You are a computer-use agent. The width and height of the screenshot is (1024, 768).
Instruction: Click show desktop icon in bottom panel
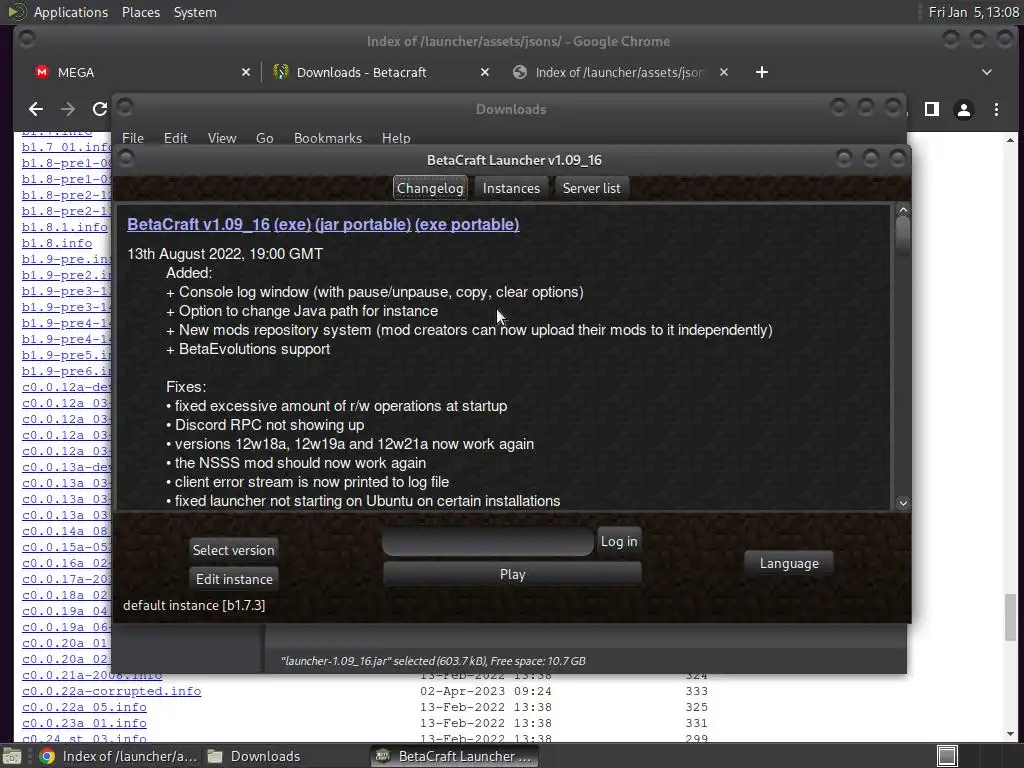click(12, 756)
